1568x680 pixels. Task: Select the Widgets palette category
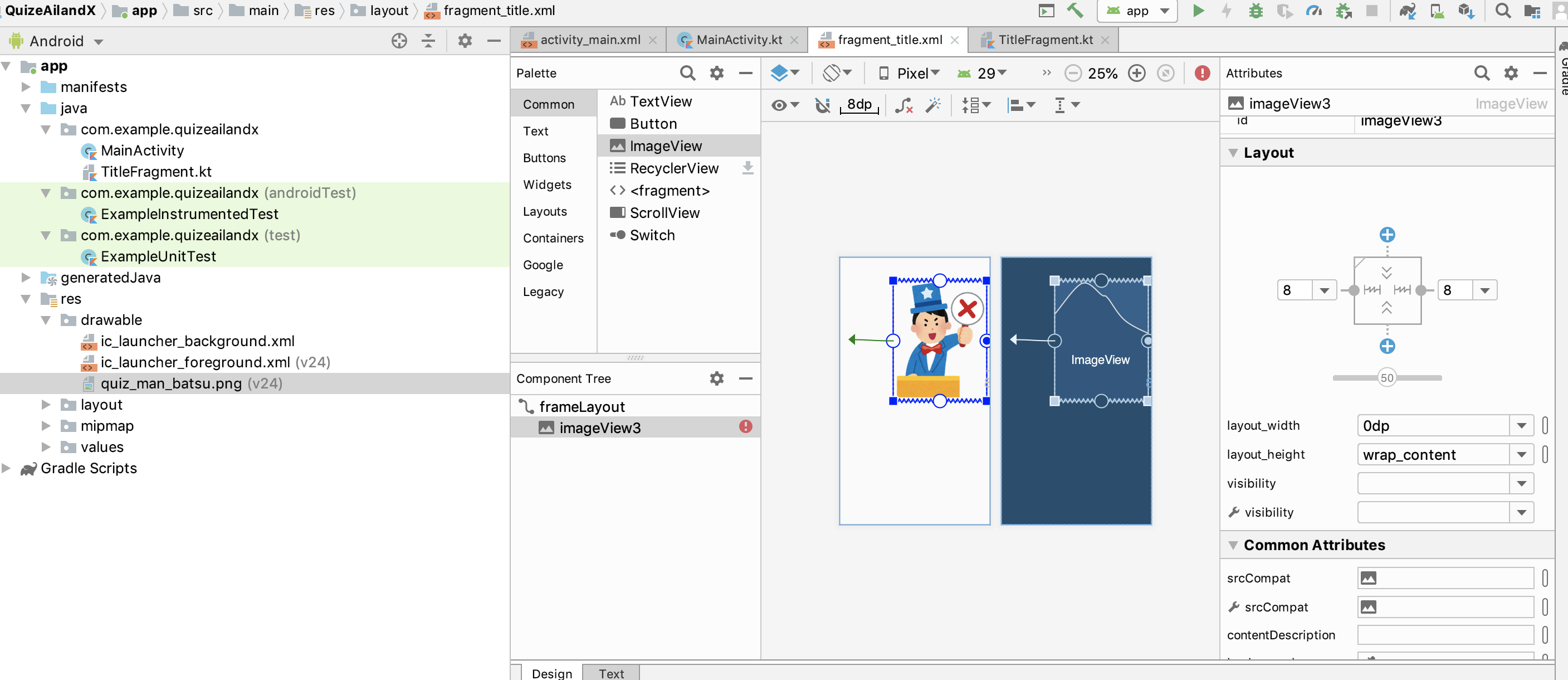546,184
